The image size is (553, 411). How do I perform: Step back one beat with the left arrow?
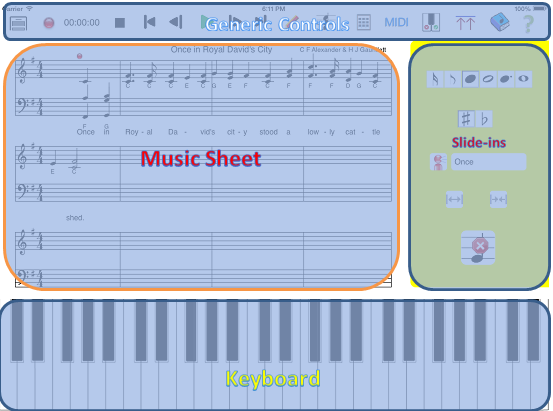point(176,22)
